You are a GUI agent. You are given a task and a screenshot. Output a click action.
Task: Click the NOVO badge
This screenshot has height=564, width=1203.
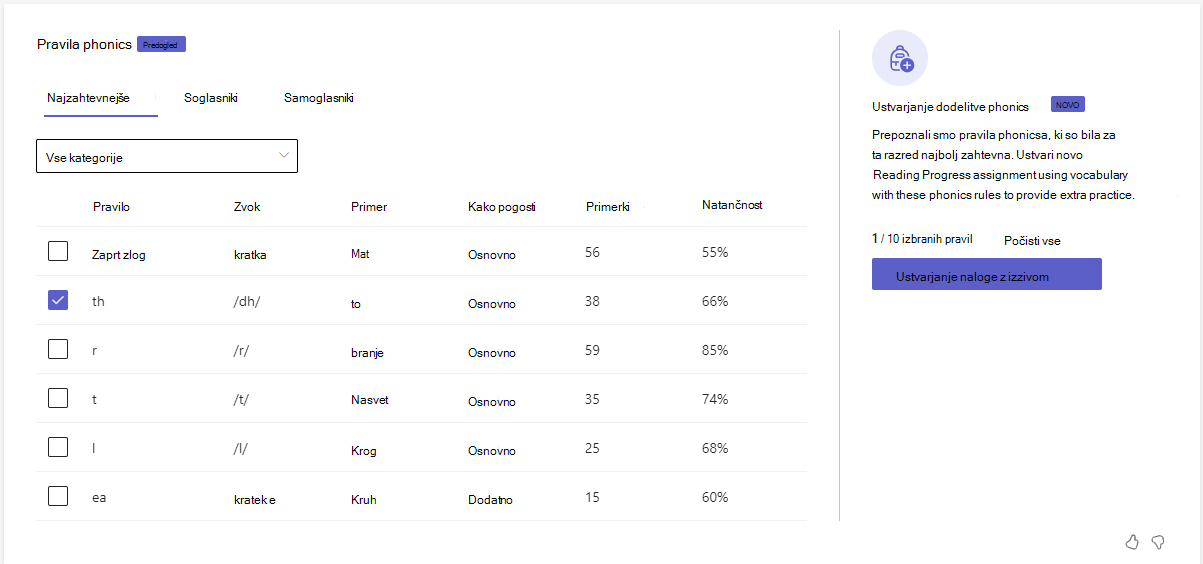point(1068,104)
